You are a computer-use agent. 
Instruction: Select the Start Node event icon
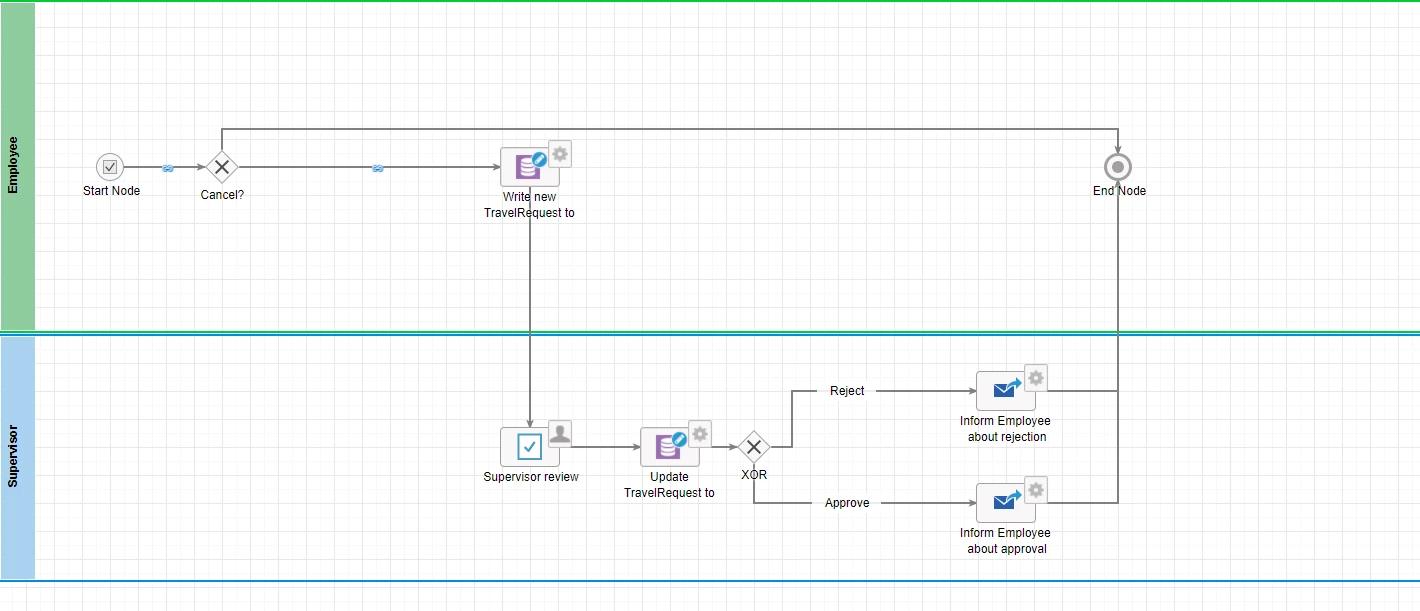click(x=110, y=167)
